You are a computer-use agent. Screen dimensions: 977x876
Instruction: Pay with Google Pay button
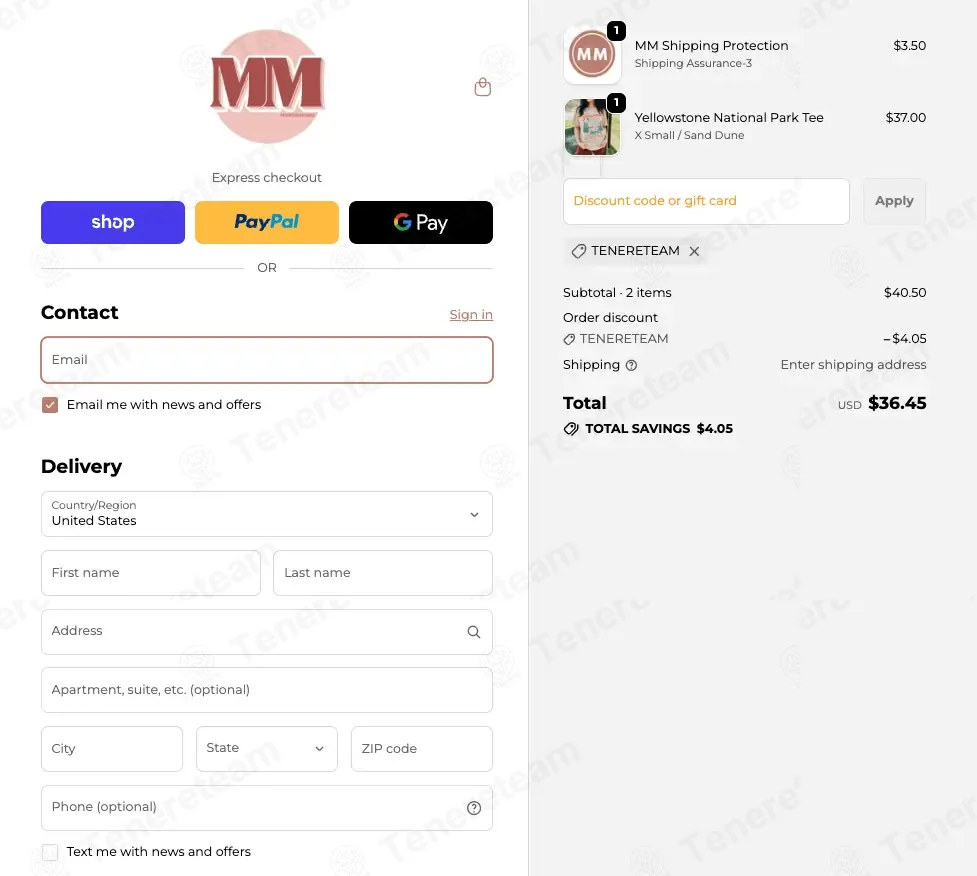[x=421, y=222]
